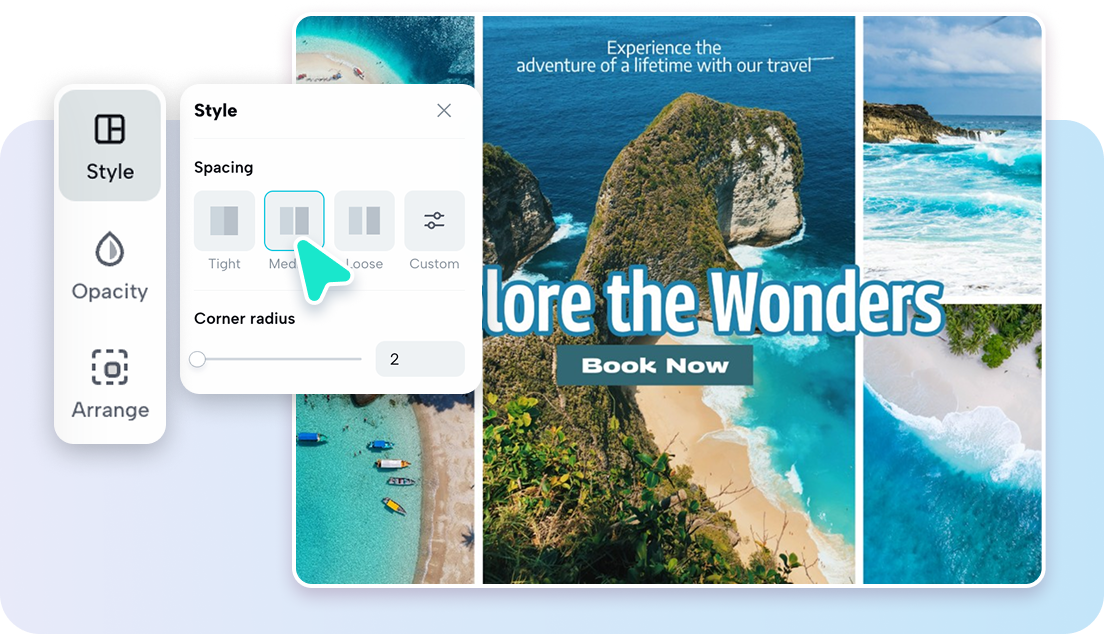Screen dimensions: 1104x634
Task: Switch to the Style tab
Action: click(x=110, y=145)
